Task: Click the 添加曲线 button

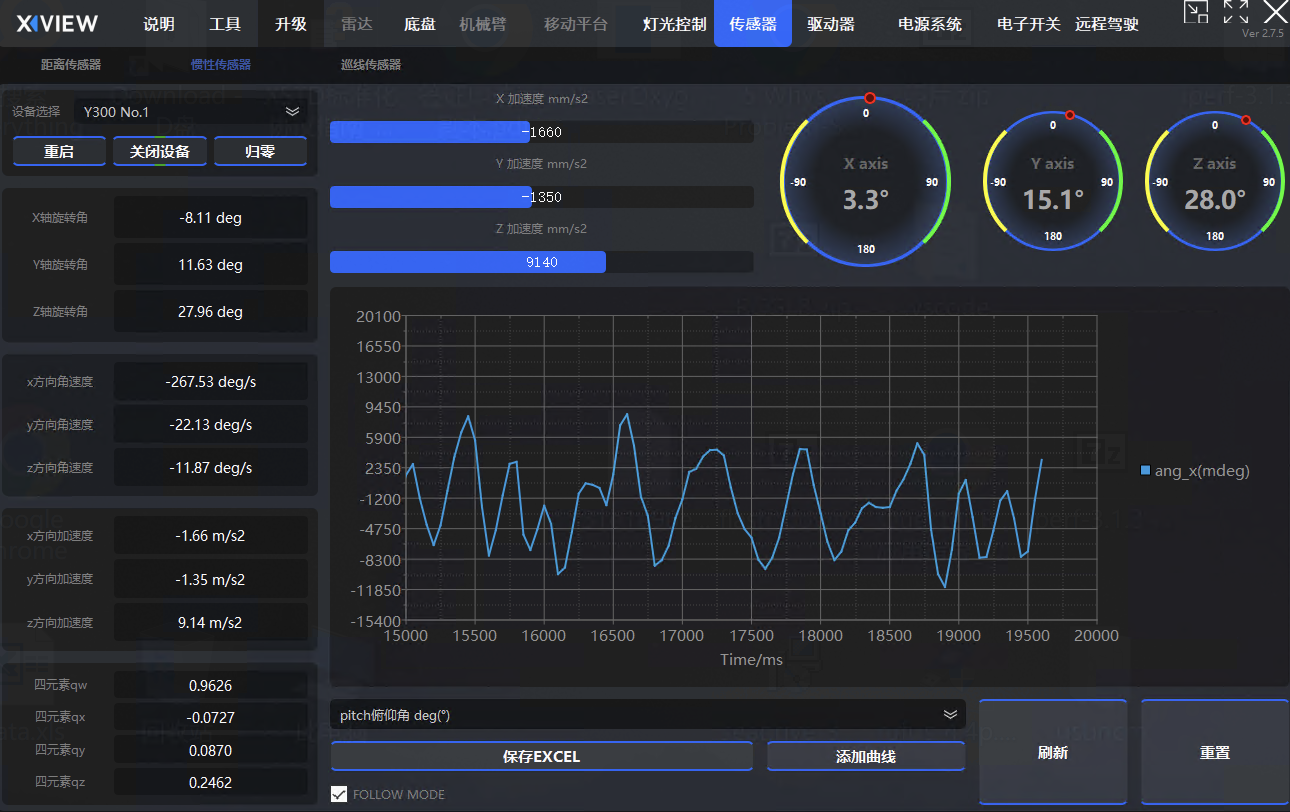Action: 866,756
